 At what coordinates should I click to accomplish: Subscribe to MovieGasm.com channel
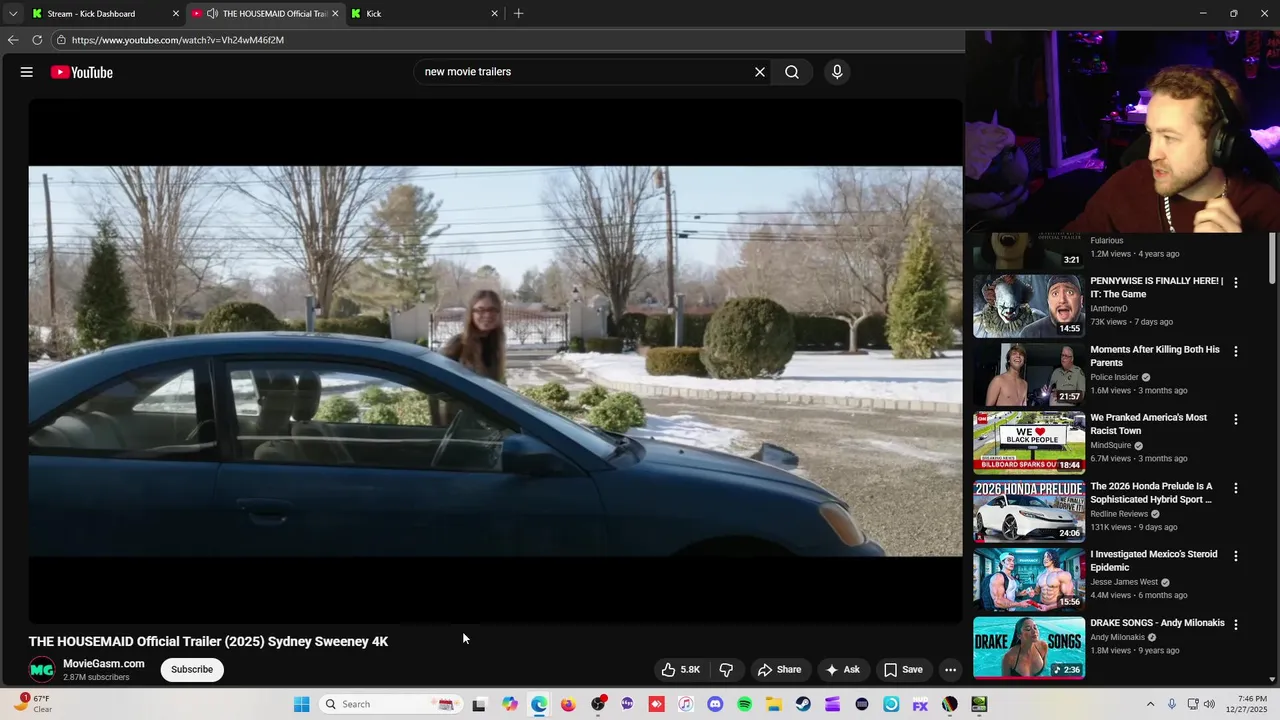[x=192, y=670]
